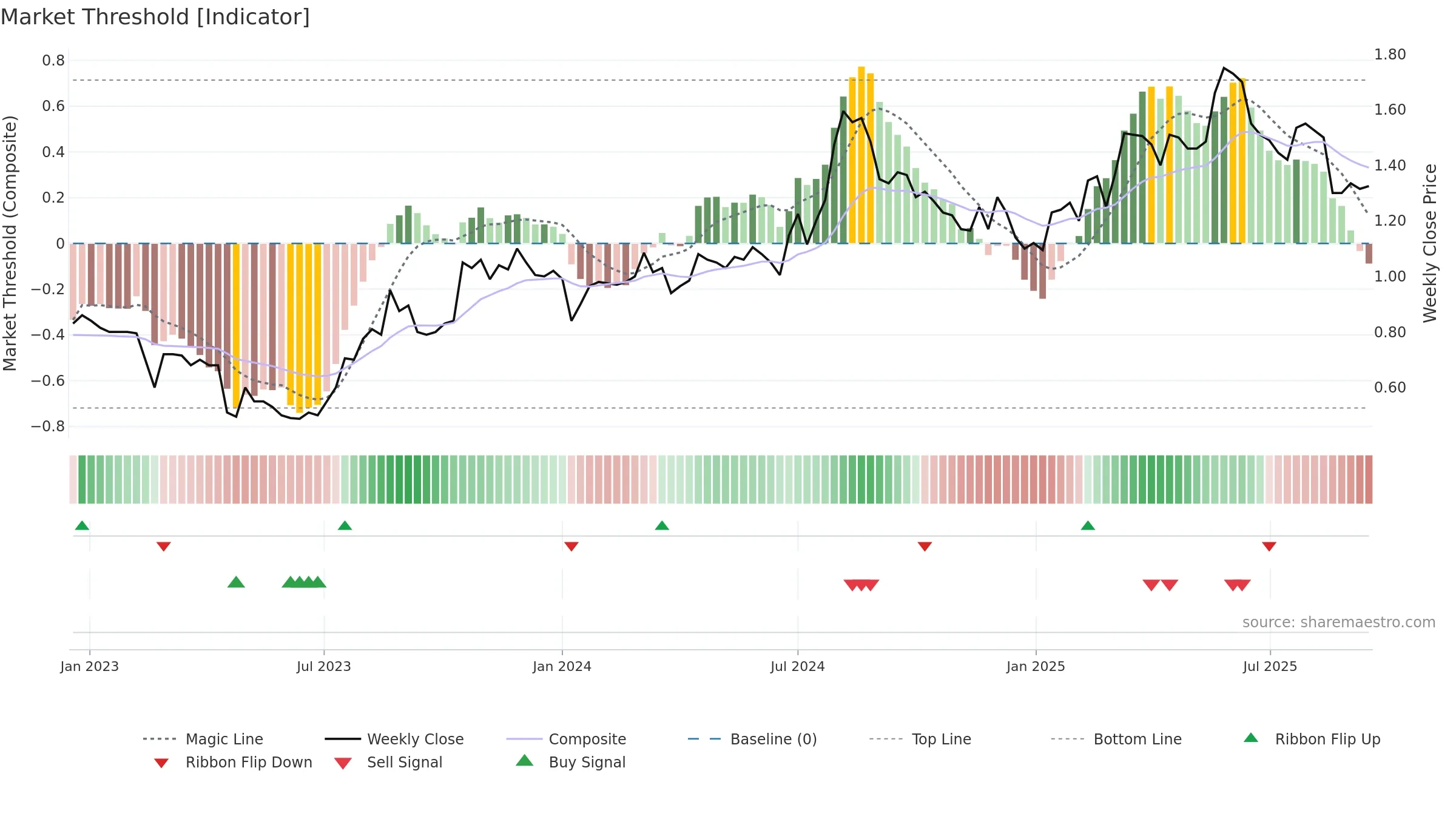Click the source: sharemaestro.com text
Viewport: 1456px width, 819px height.
click(1339, 622)
